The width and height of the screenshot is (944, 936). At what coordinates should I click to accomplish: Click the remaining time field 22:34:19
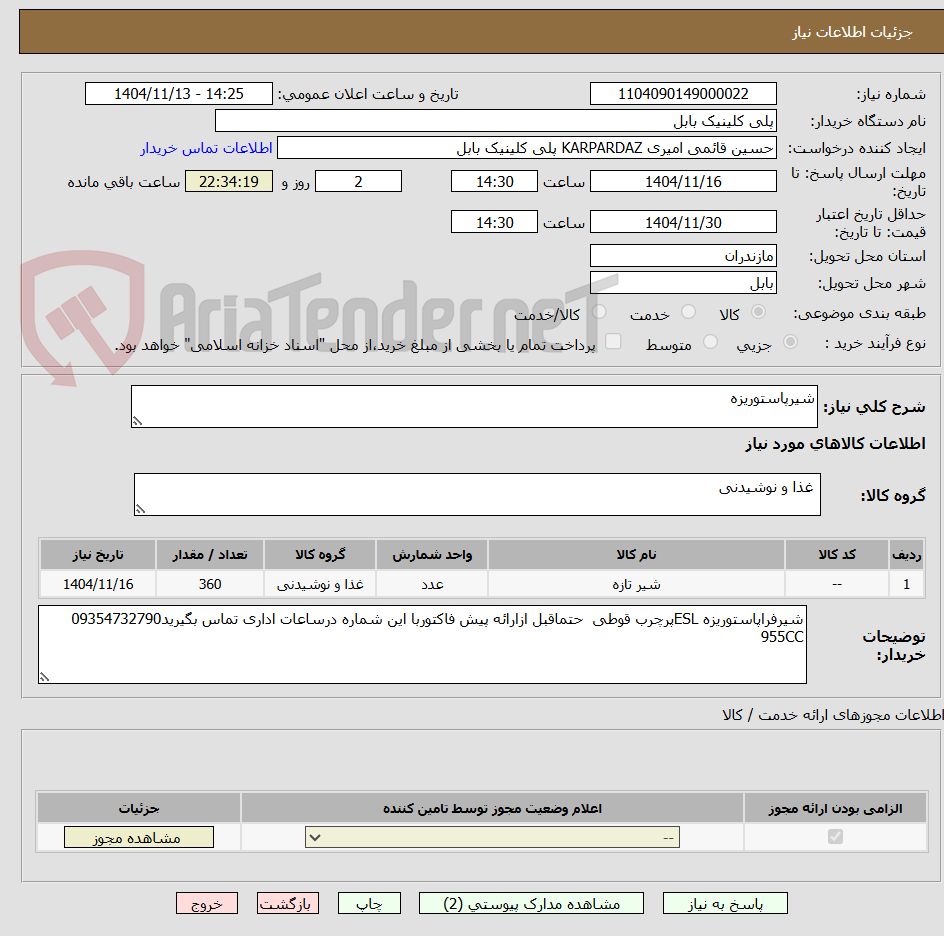point(229,181)
